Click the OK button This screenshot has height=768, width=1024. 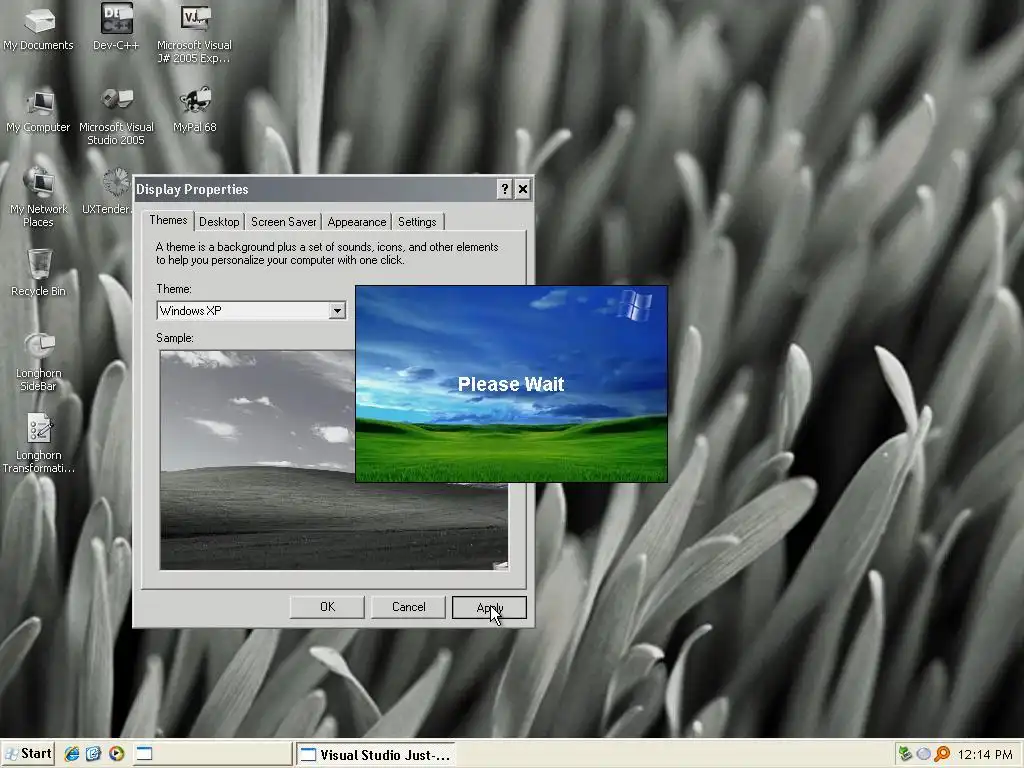tap(327, 607)
